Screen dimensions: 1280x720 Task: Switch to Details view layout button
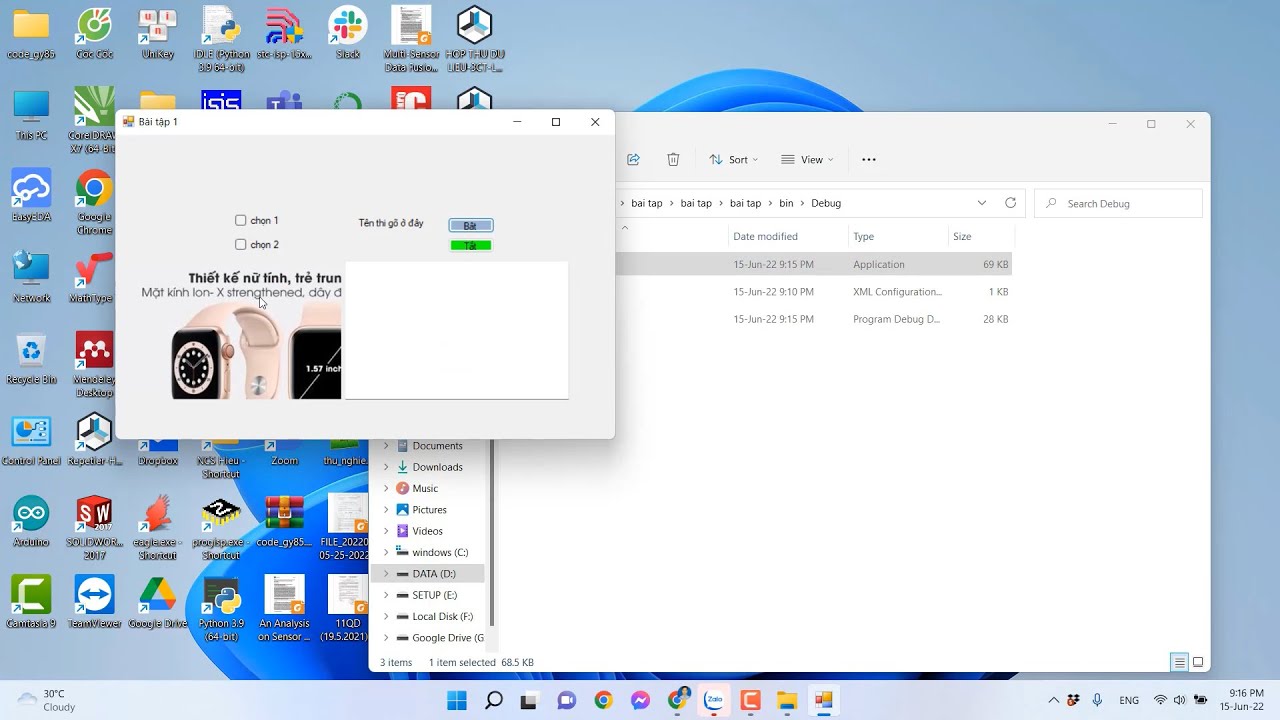1180,662
